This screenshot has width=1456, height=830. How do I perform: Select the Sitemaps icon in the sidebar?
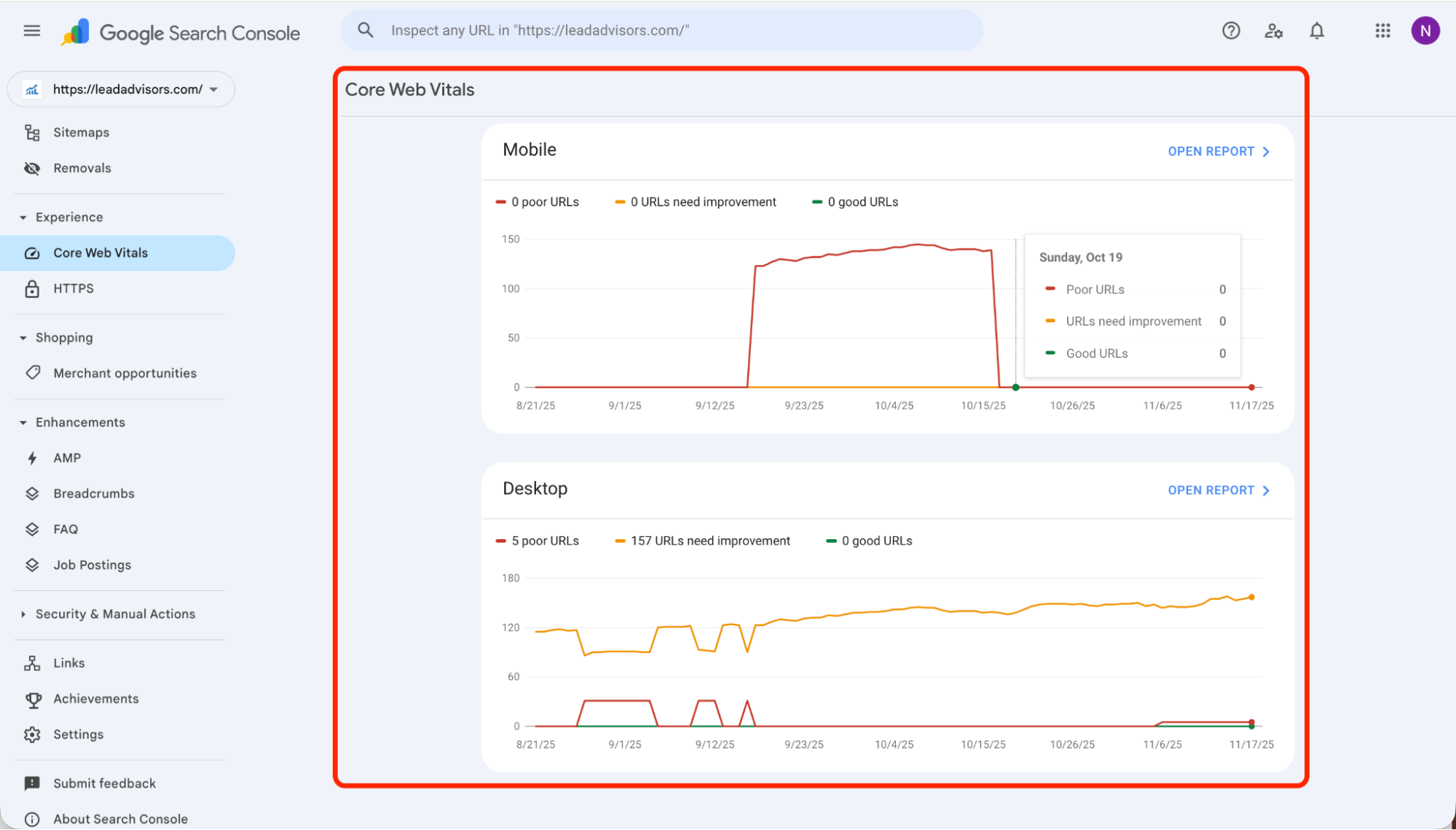(32, 132)
